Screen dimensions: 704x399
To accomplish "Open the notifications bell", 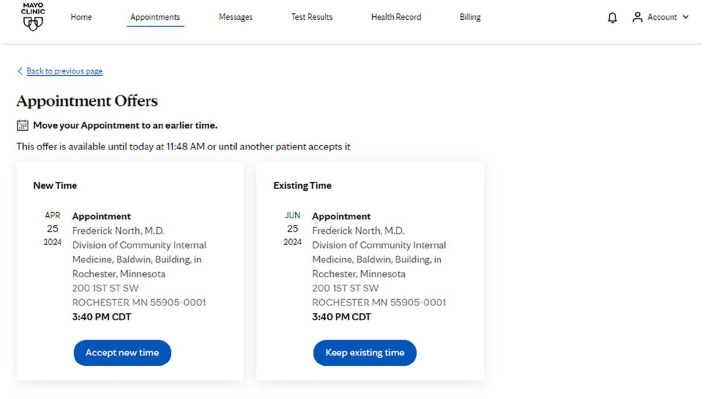I will [612, 18].
